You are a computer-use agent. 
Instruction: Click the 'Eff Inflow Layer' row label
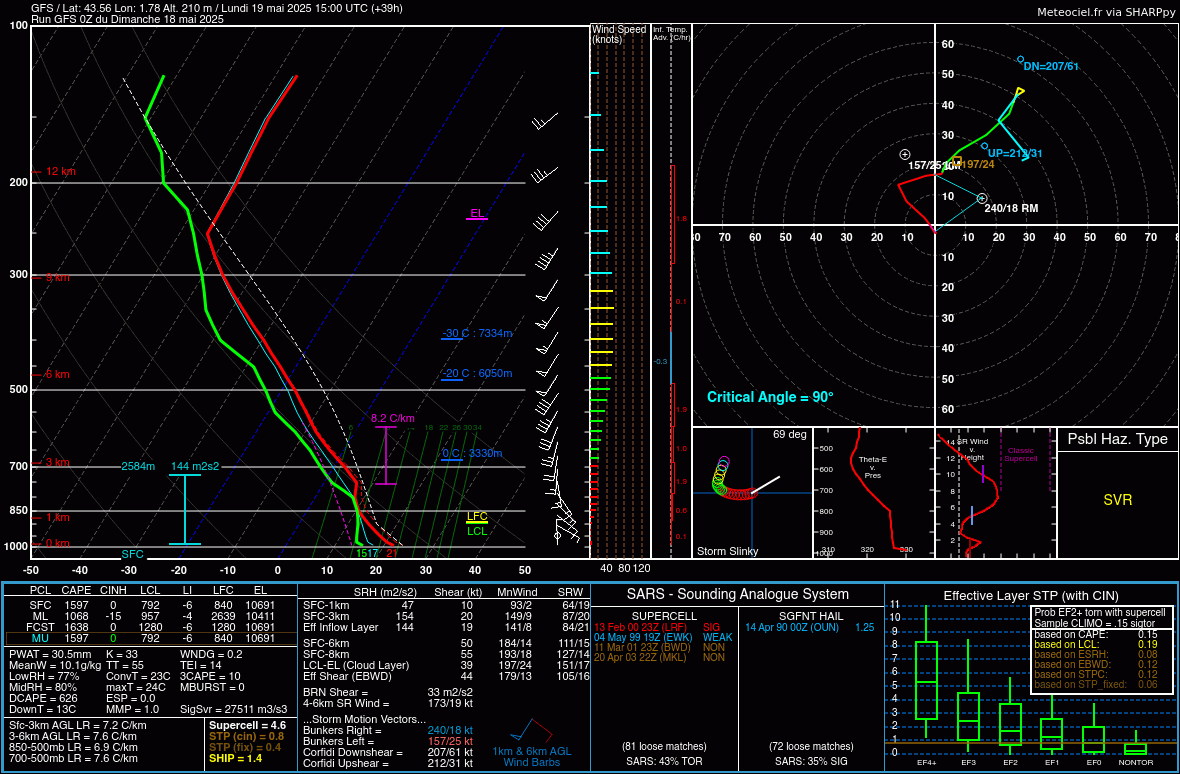click(341, 626)
